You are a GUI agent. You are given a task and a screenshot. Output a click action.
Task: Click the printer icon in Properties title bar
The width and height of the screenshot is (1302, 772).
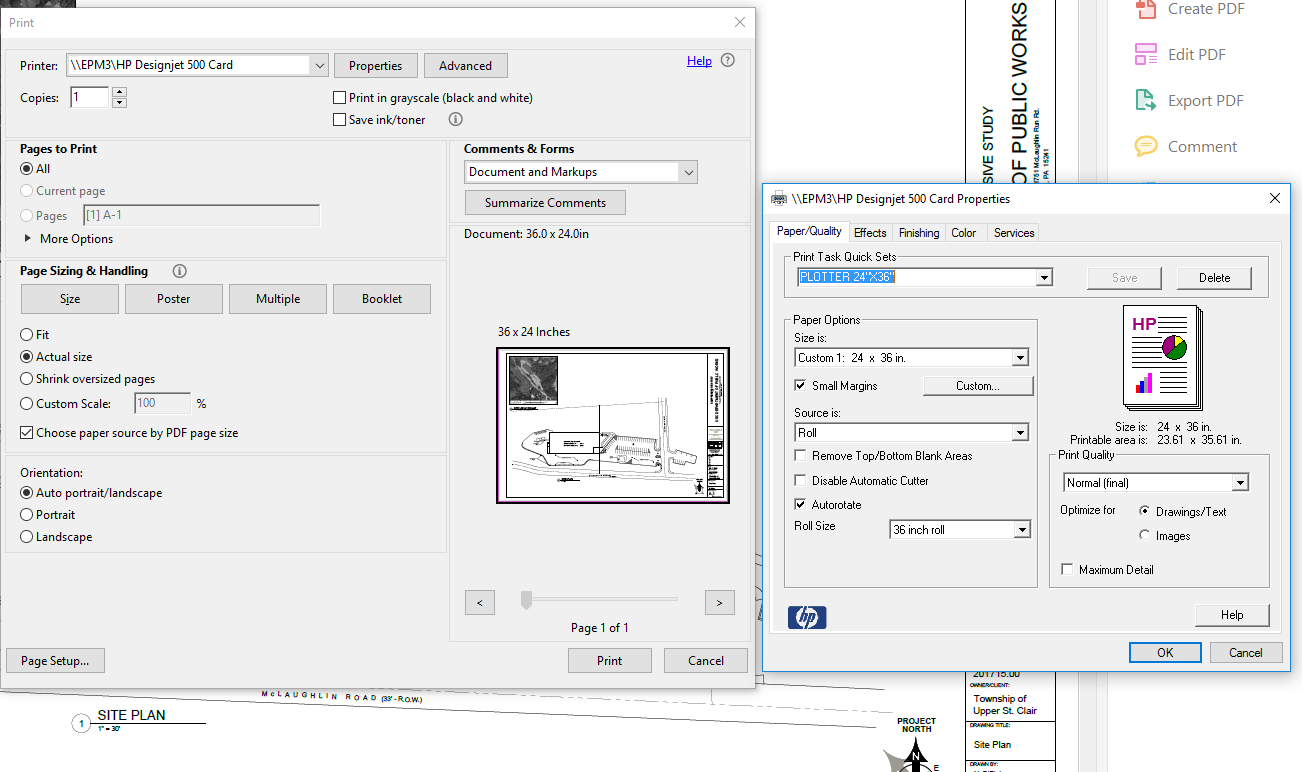(779, 199)
